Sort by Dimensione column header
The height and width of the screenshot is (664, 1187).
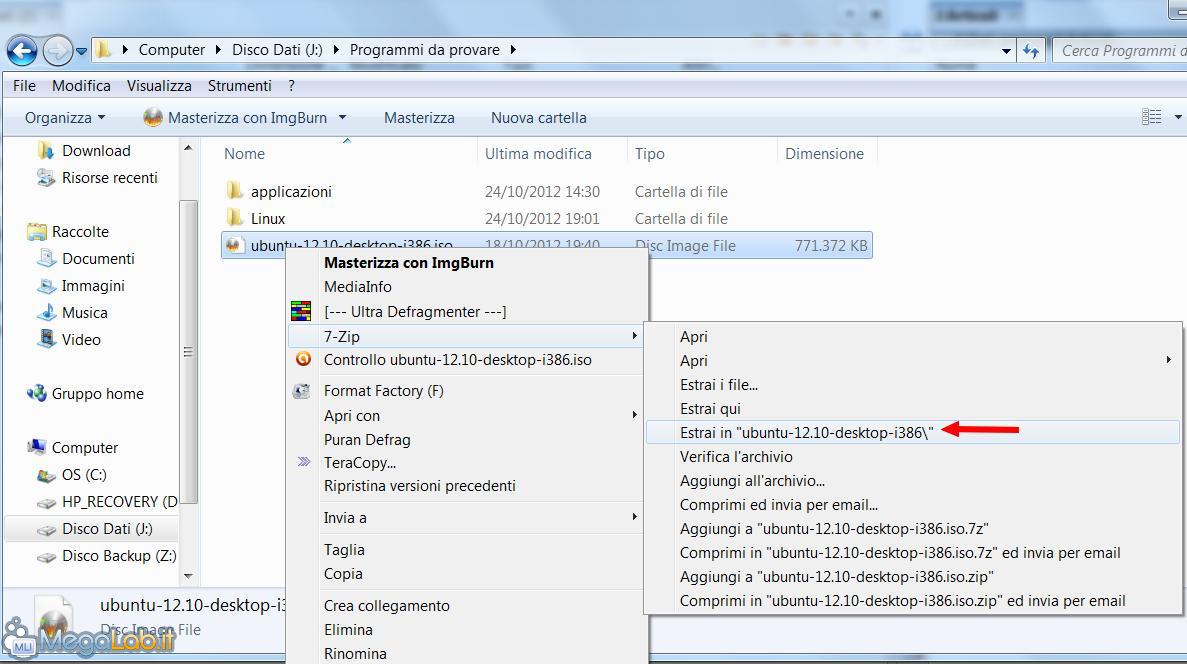824,154
